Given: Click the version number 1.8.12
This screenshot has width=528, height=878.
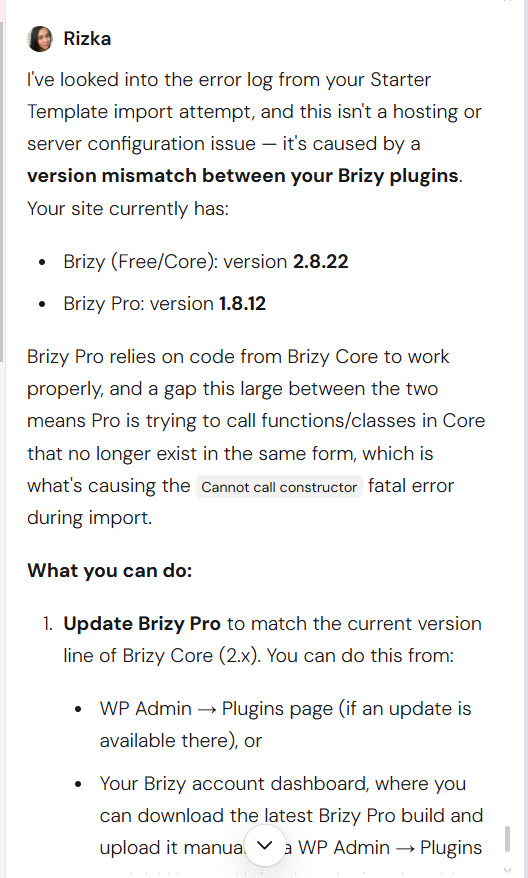Looking at the screenshot, I should 242,303.
